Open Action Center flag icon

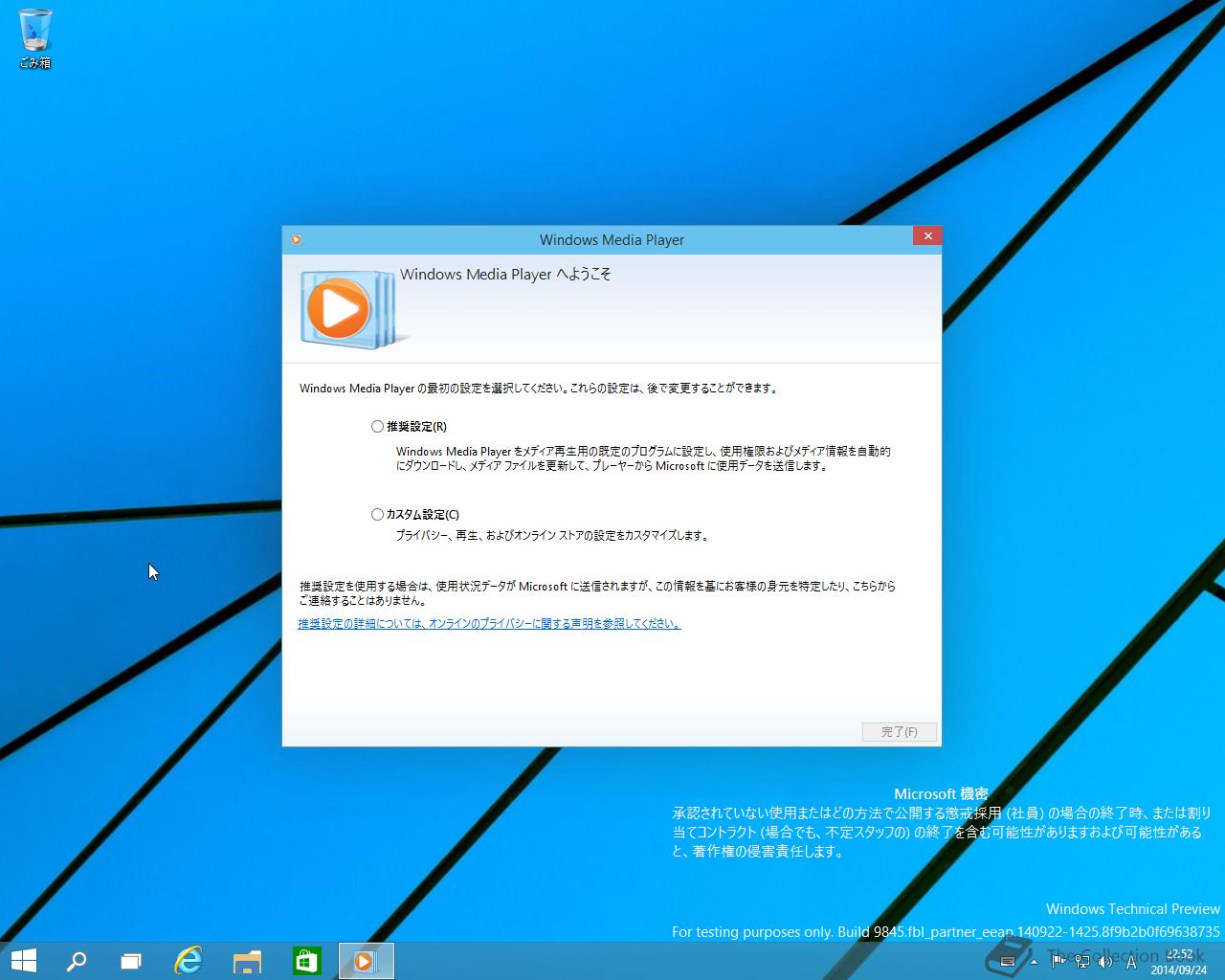(1059, 962)
